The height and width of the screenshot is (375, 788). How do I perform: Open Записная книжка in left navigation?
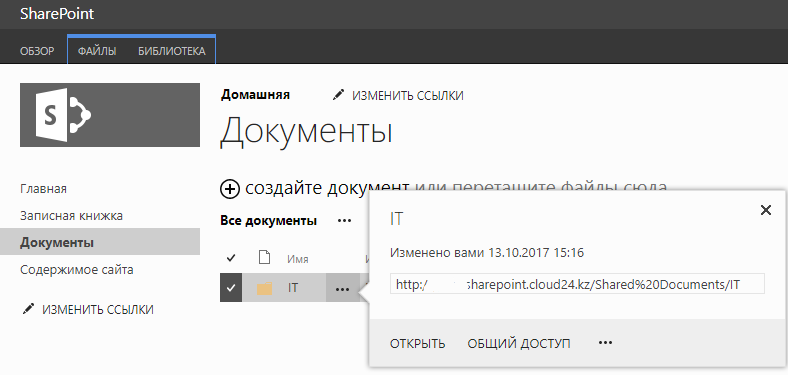pos(71,216)
